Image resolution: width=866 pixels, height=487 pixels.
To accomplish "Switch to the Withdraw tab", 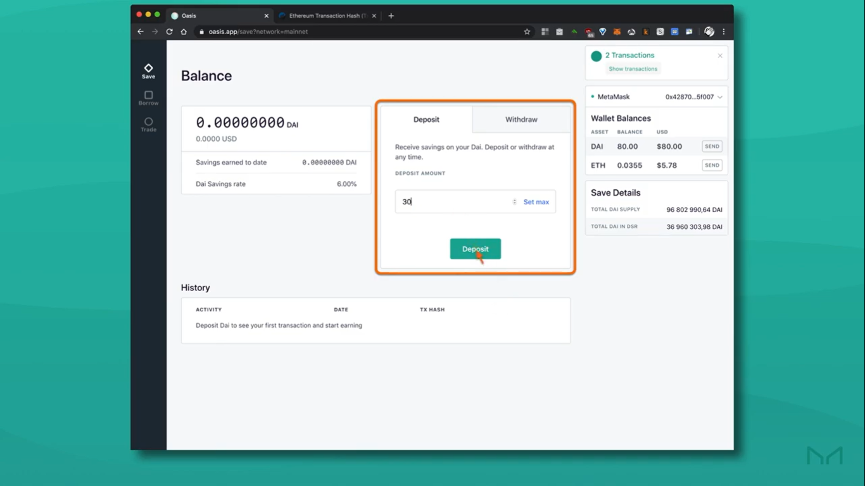I will (x=521, y=119).
